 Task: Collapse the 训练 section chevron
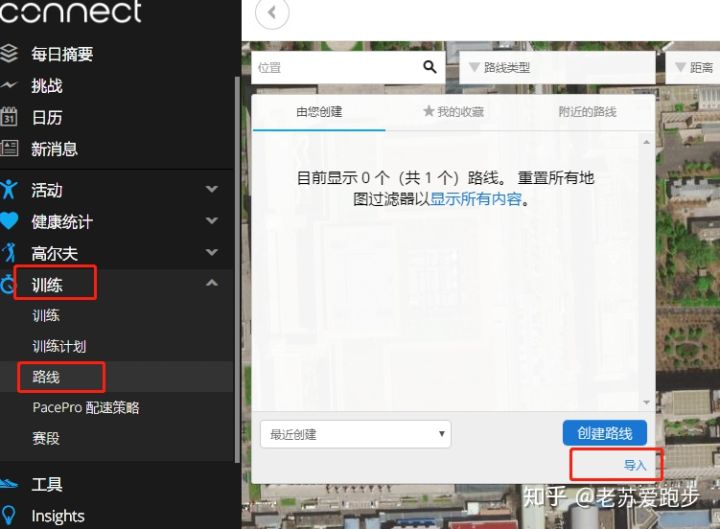pyautogui.click(x=212, y=283)
